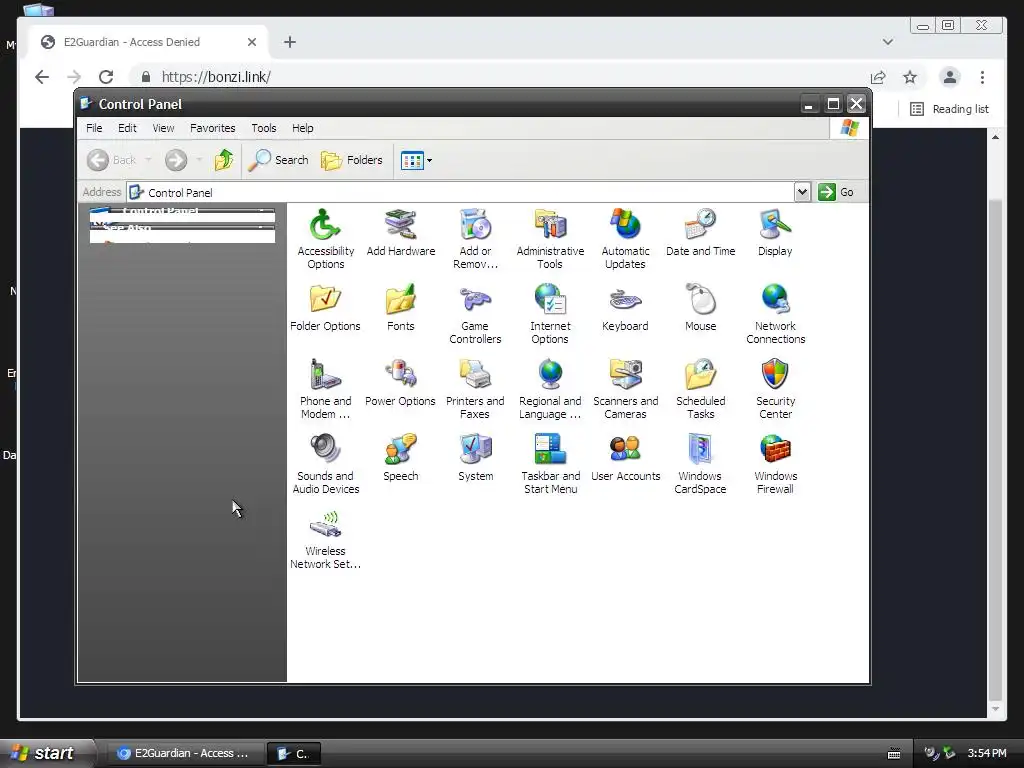Bookmark this page with star icon
The image size is (1024, 768).
910,77
